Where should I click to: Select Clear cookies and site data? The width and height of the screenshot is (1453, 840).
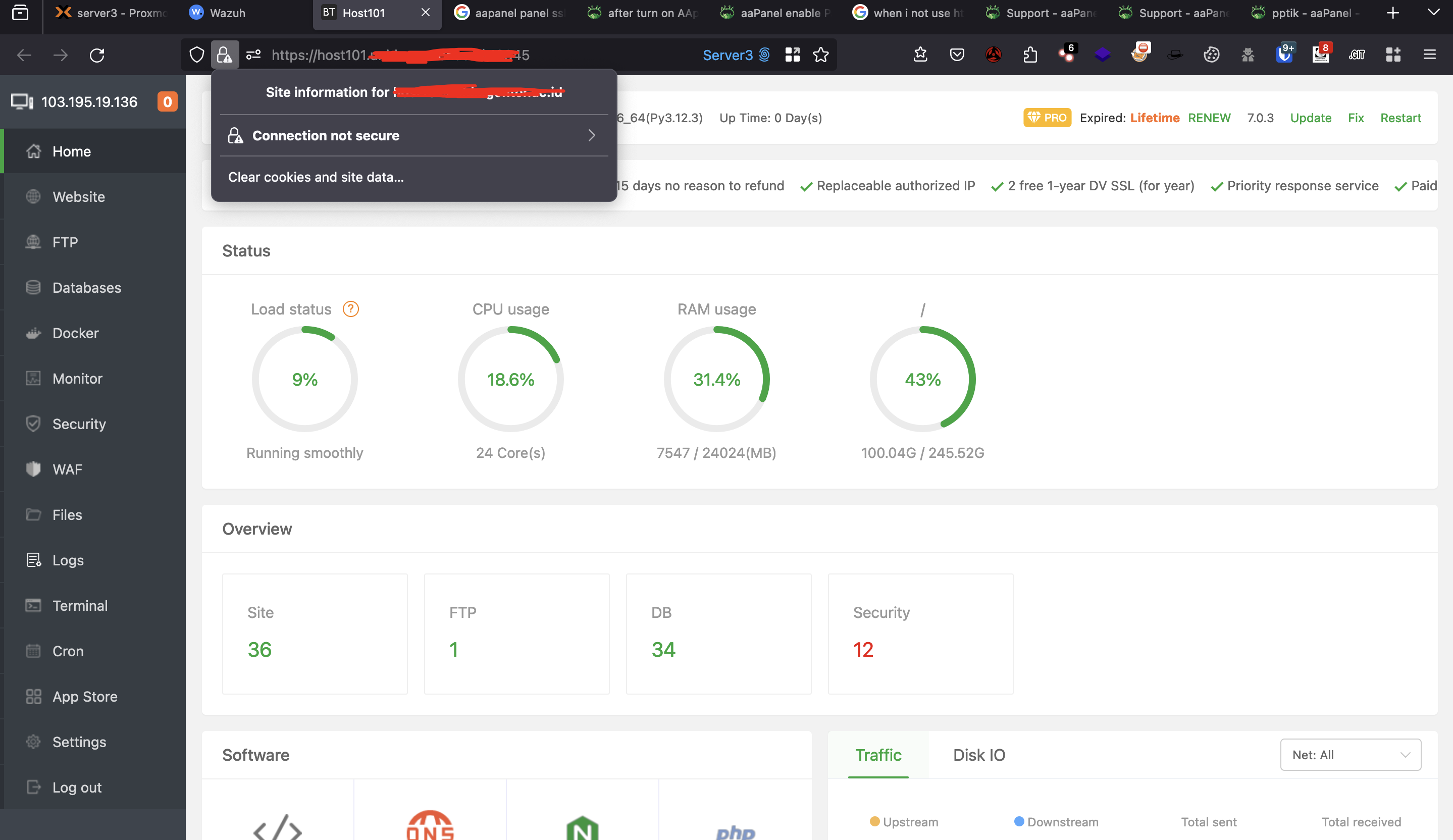coord(316,177)
